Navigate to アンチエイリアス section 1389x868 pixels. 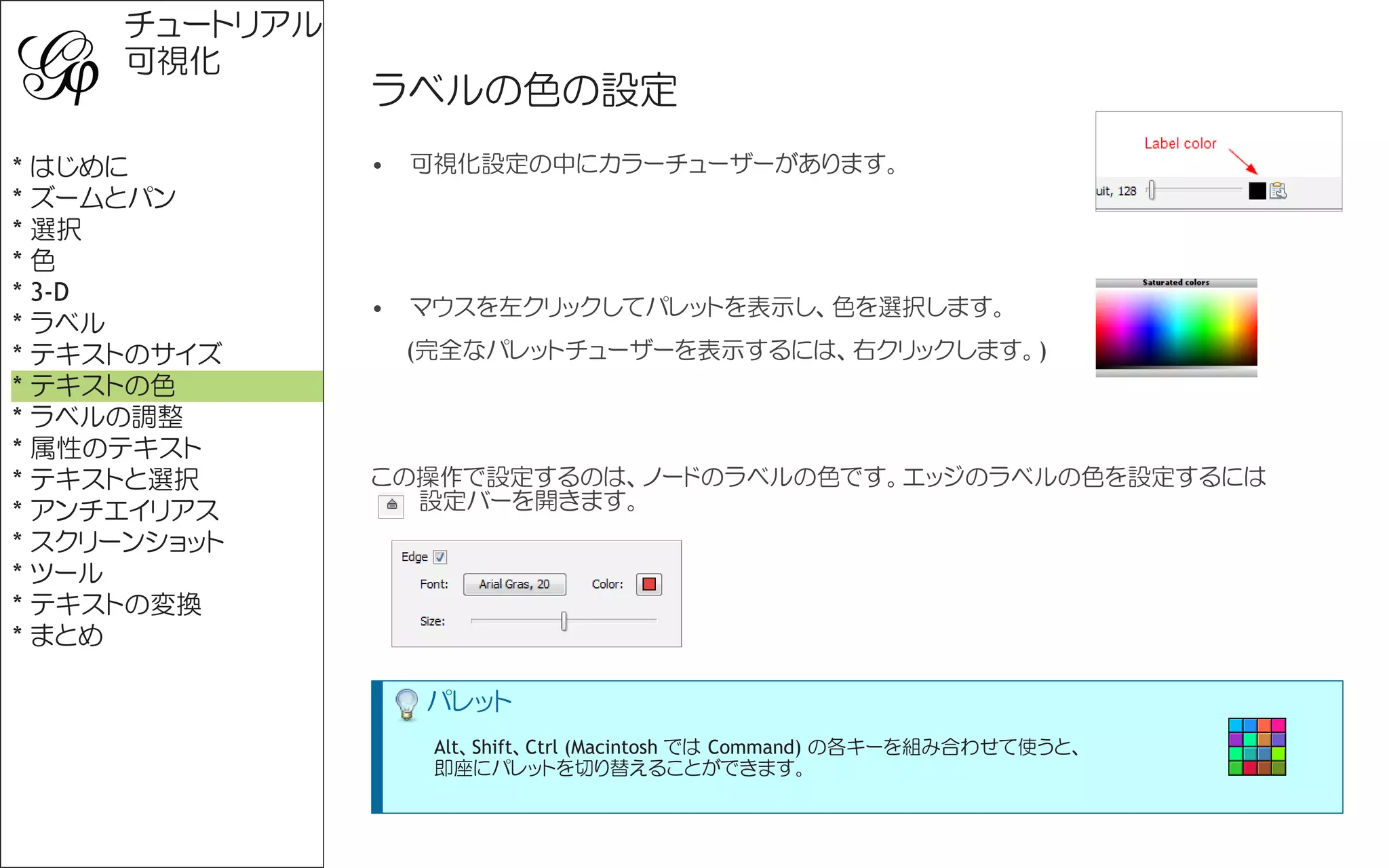pyautogui.click(x=125, y=510)
